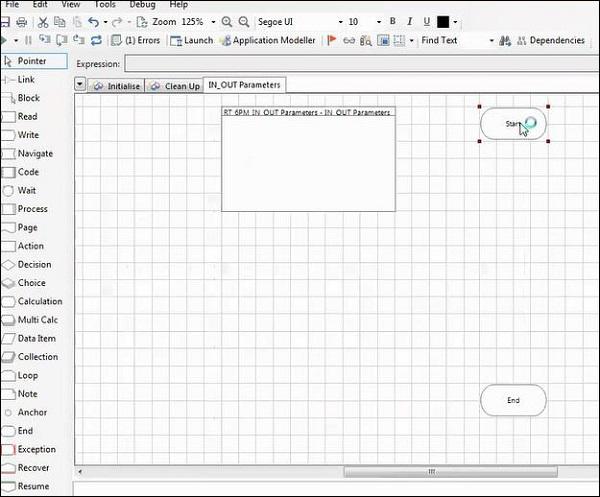Screen dimensions: 600x497
Task: Open the Edit menu
Action: (40, 4)
